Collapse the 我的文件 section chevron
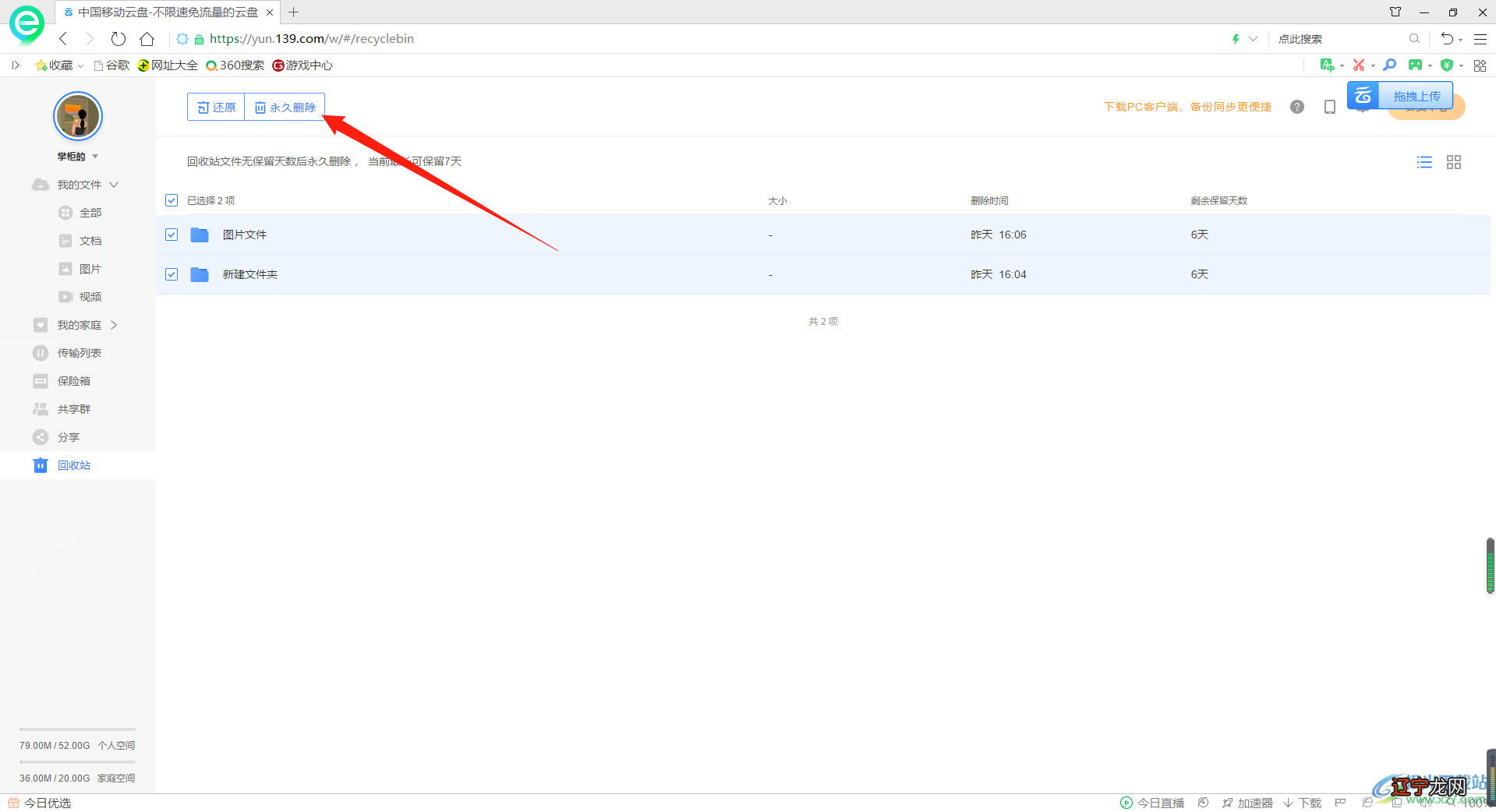 point(114,185)
